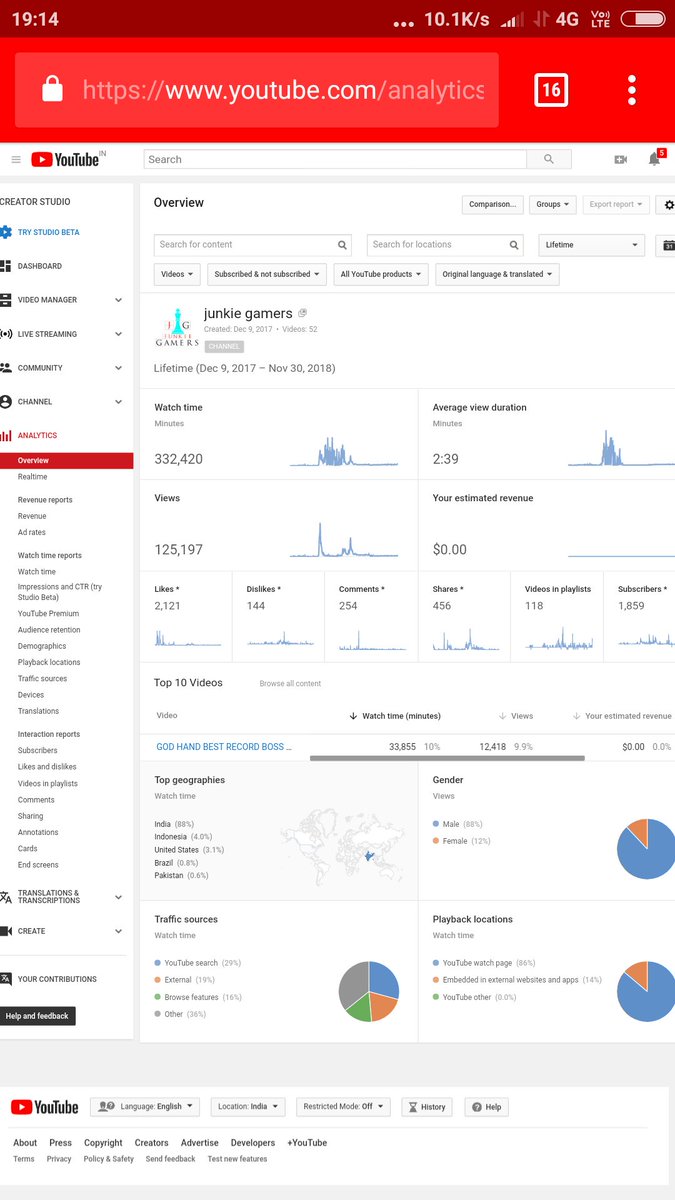Image resolution: width=675 pixels, height=1200 pixels.
Task: Open the hamburger guide menu
Action: tap(16, 159)
